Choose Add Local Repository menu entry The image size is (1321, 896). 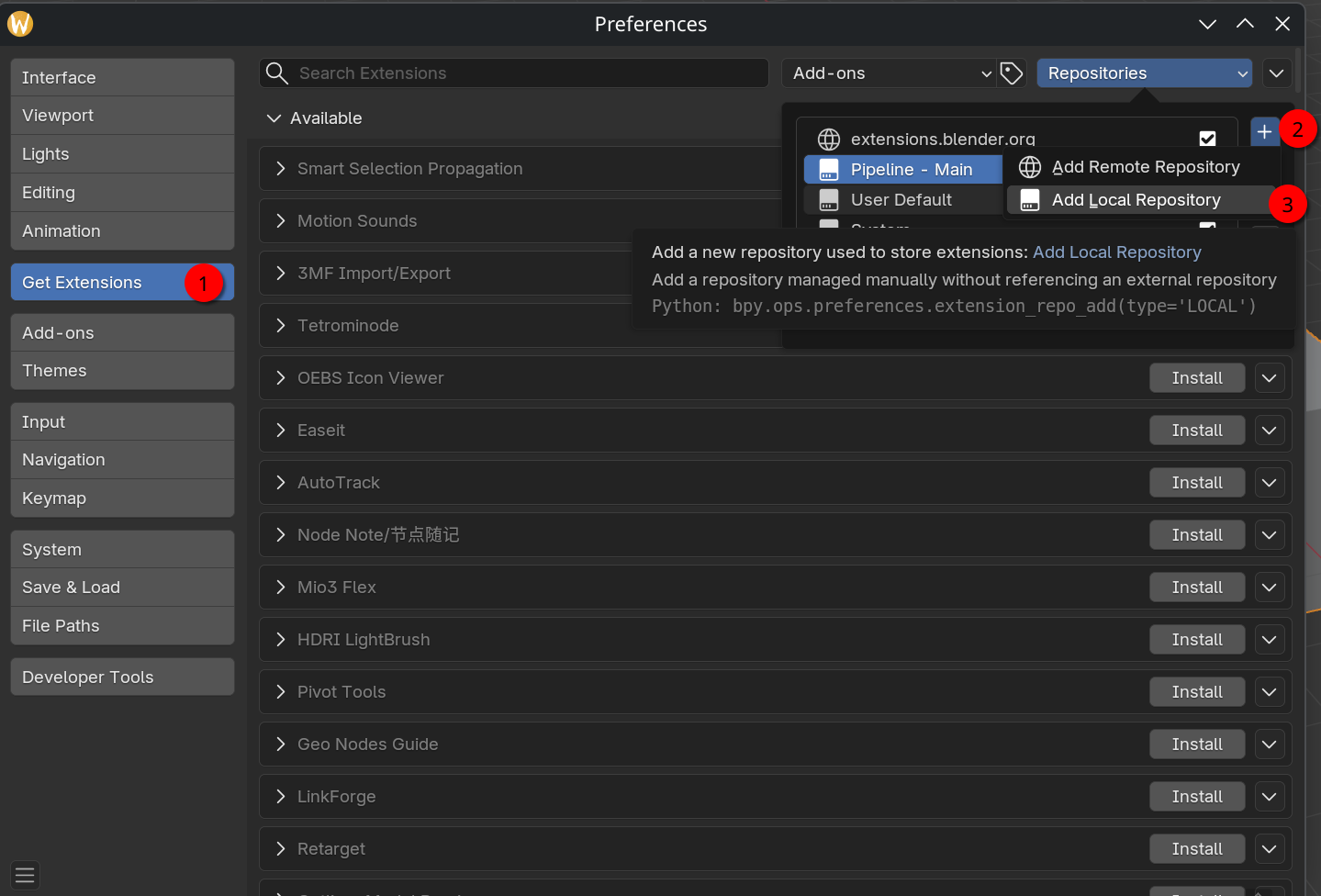pyautogui.click(x=1136, y=200)
